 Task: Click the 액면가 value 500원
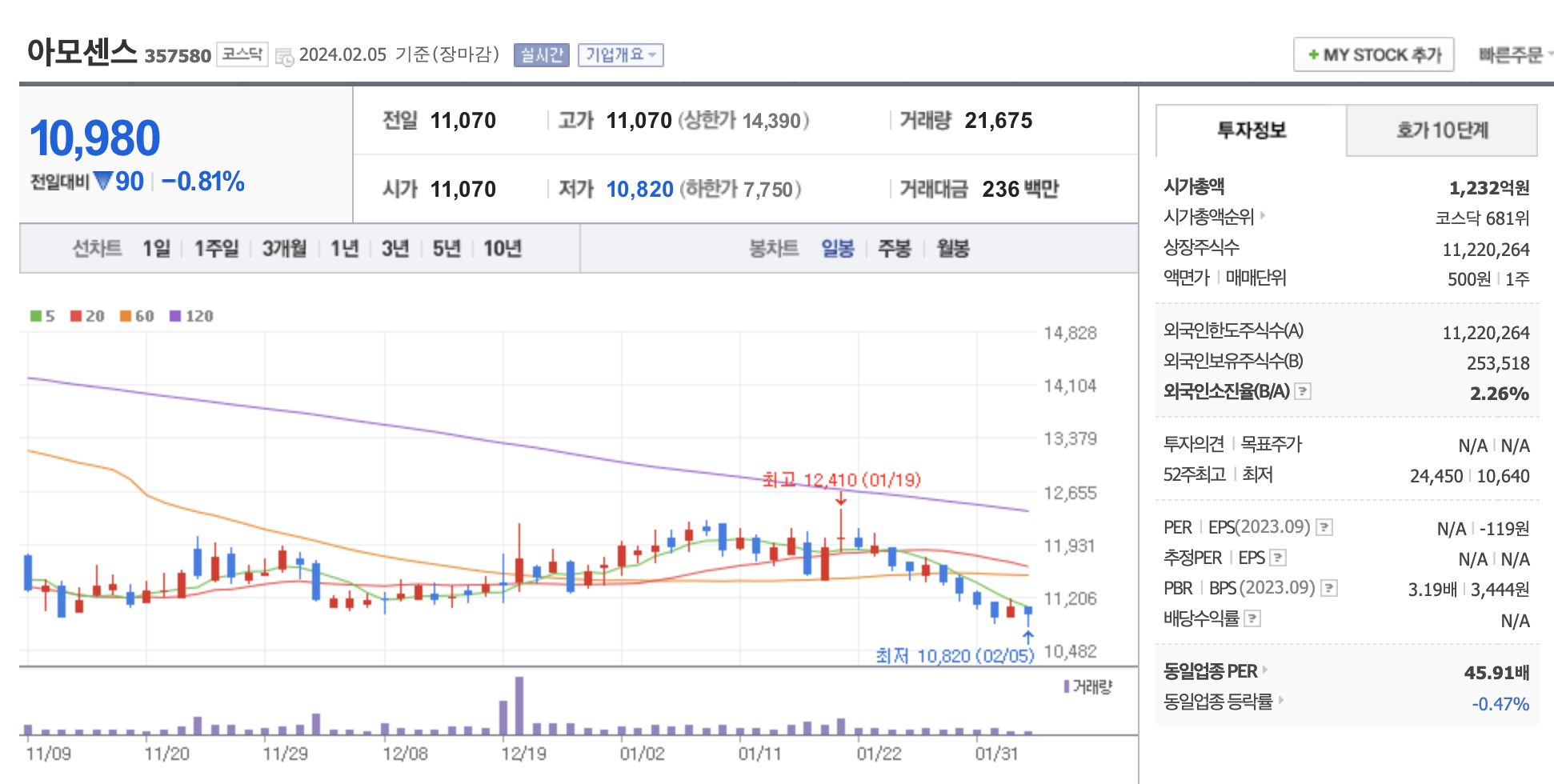pyautogui.click(x=1469, y=279)
